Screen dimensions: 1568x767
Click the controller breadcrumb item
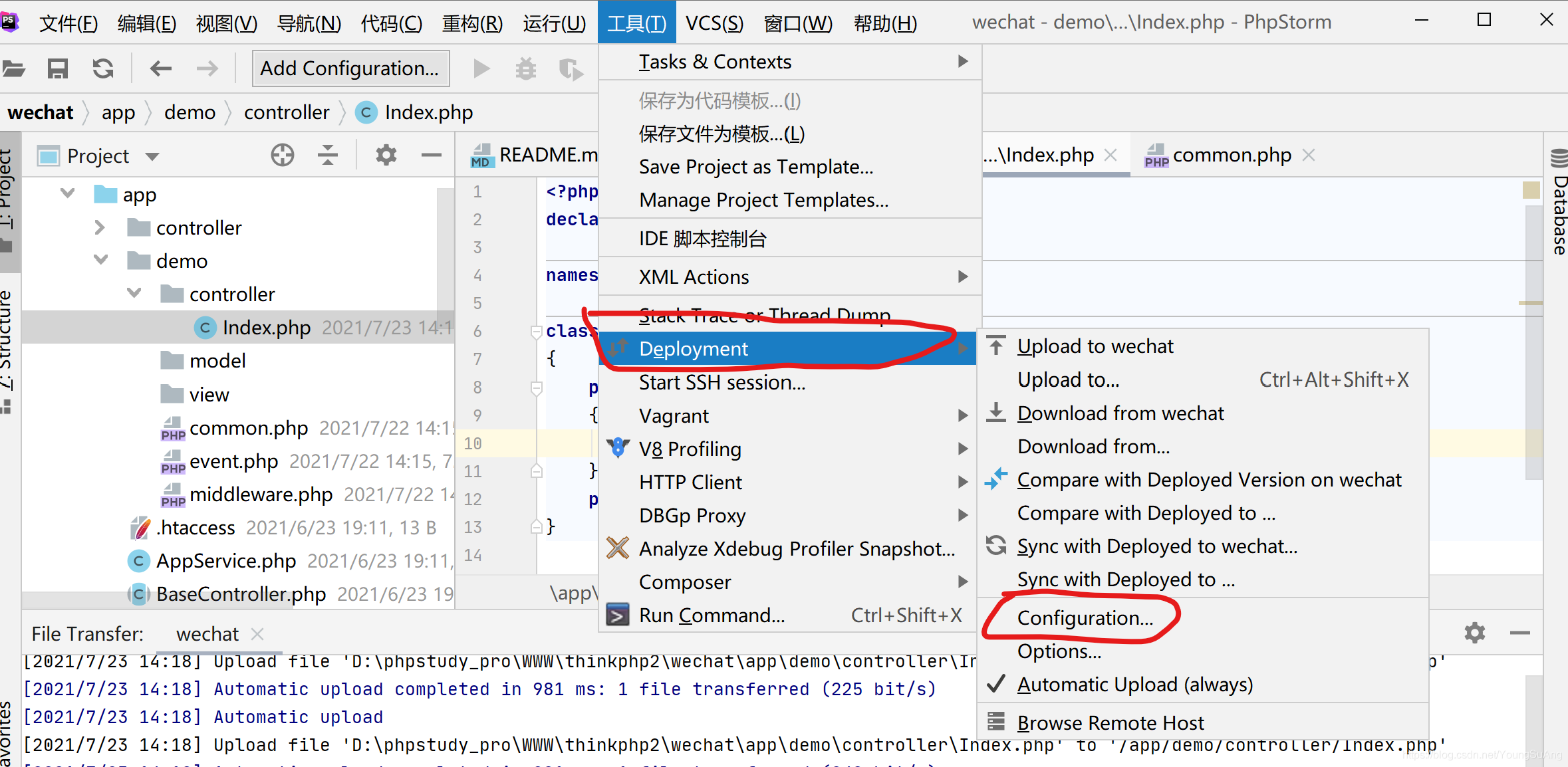(x=287, y=112)
